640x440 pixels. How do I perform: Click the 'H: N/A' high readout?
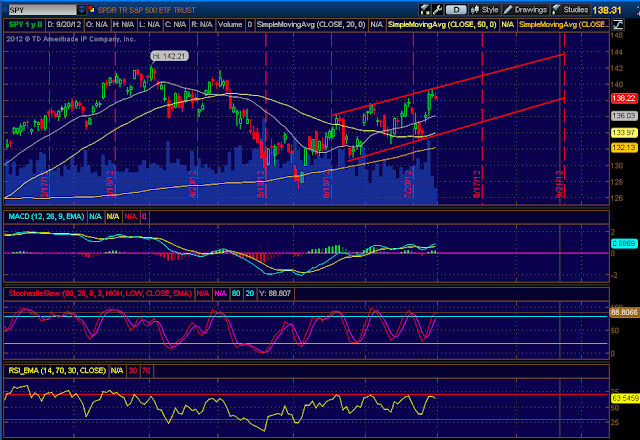[123, 24]
